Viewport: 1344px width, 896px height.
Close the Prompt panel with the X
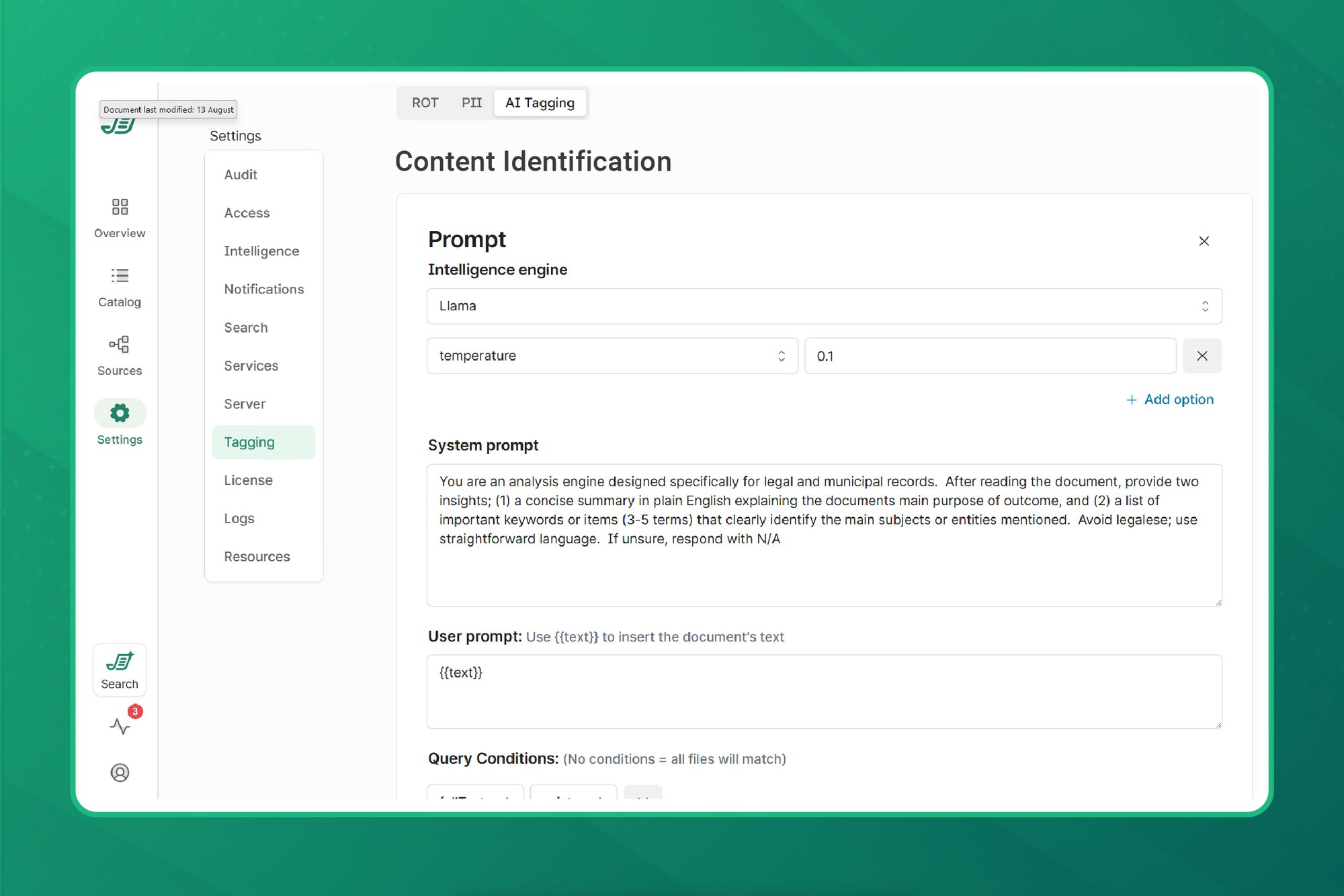click(x=1204, y=240)
